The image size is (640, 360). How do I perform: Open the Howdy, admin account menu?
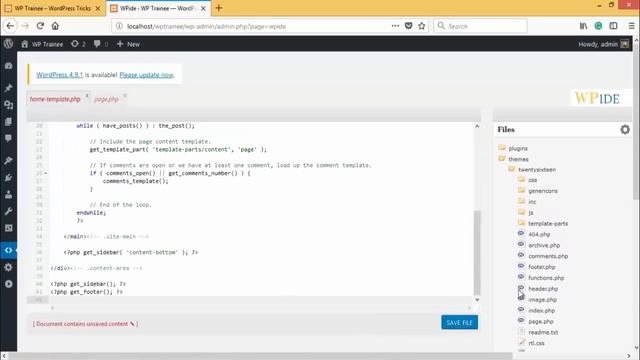coord(603,44)
